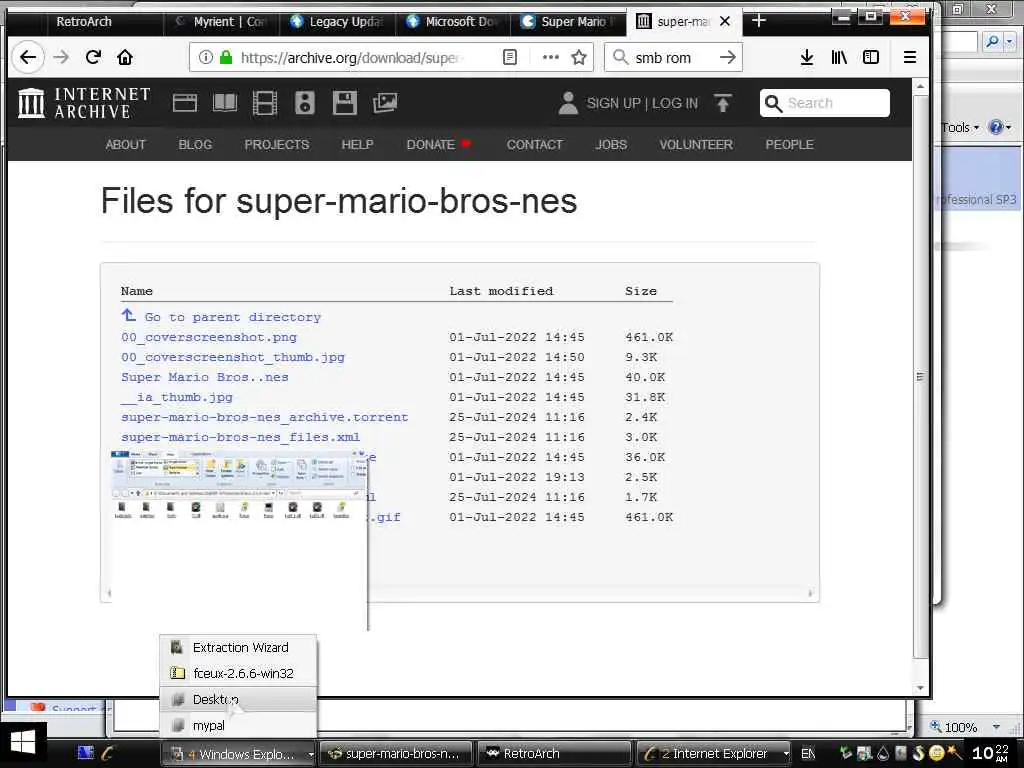Open the VOLUNTEER navigation item
This screenshot has width=1024, height=768.
click(x=696, y=144)
